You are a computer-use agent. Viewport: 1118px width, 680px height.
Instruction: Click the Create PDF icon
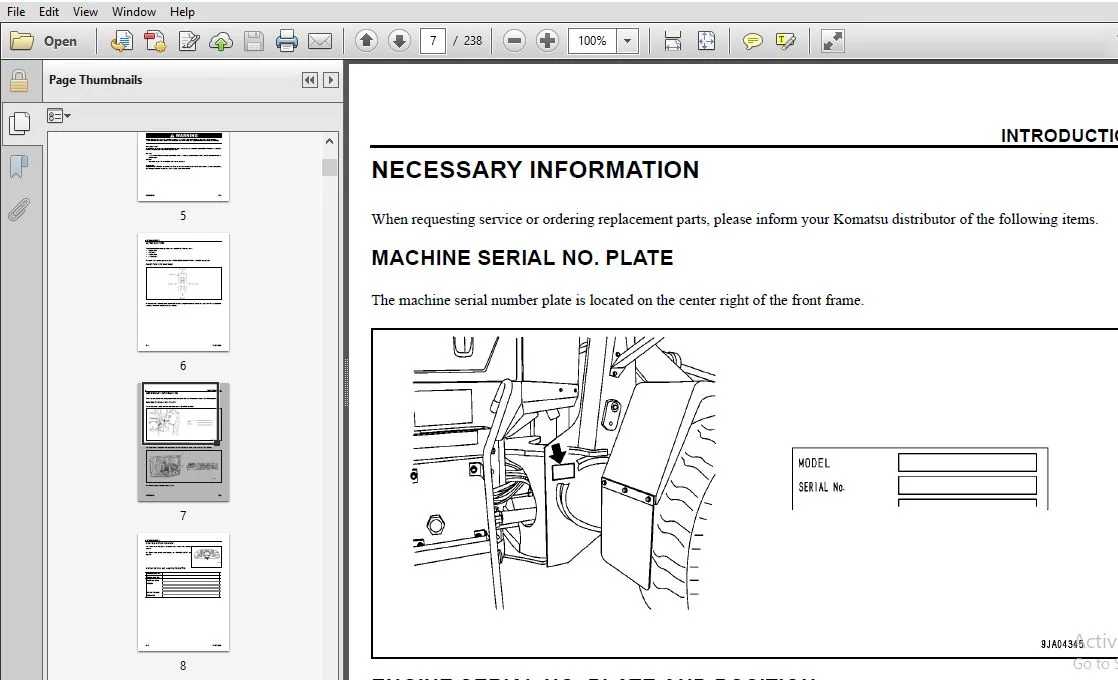pos(121,41)
